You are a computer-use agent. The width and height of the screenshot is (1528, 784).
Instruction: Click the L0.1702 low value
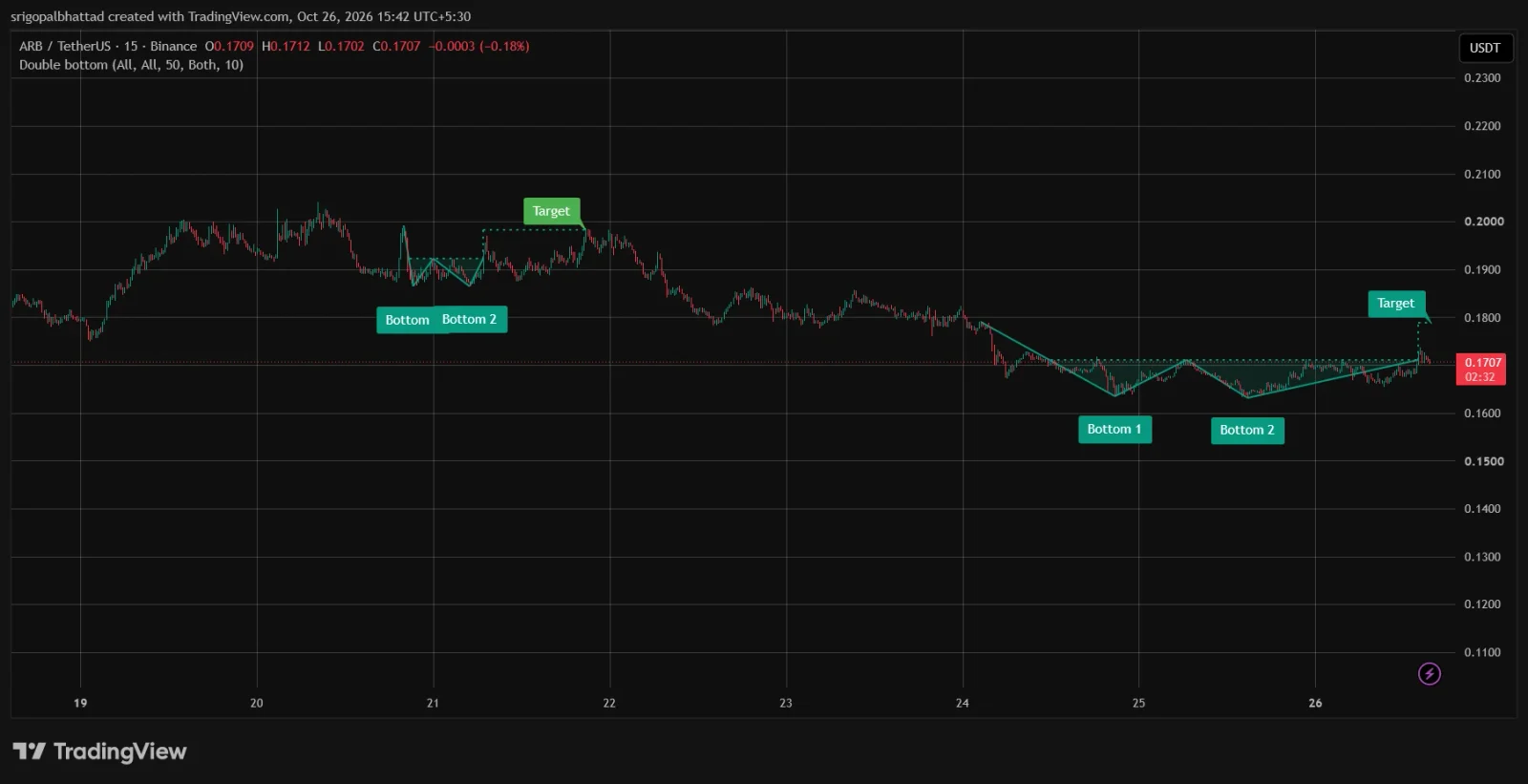pyautogui.click(x=341, y=46)
